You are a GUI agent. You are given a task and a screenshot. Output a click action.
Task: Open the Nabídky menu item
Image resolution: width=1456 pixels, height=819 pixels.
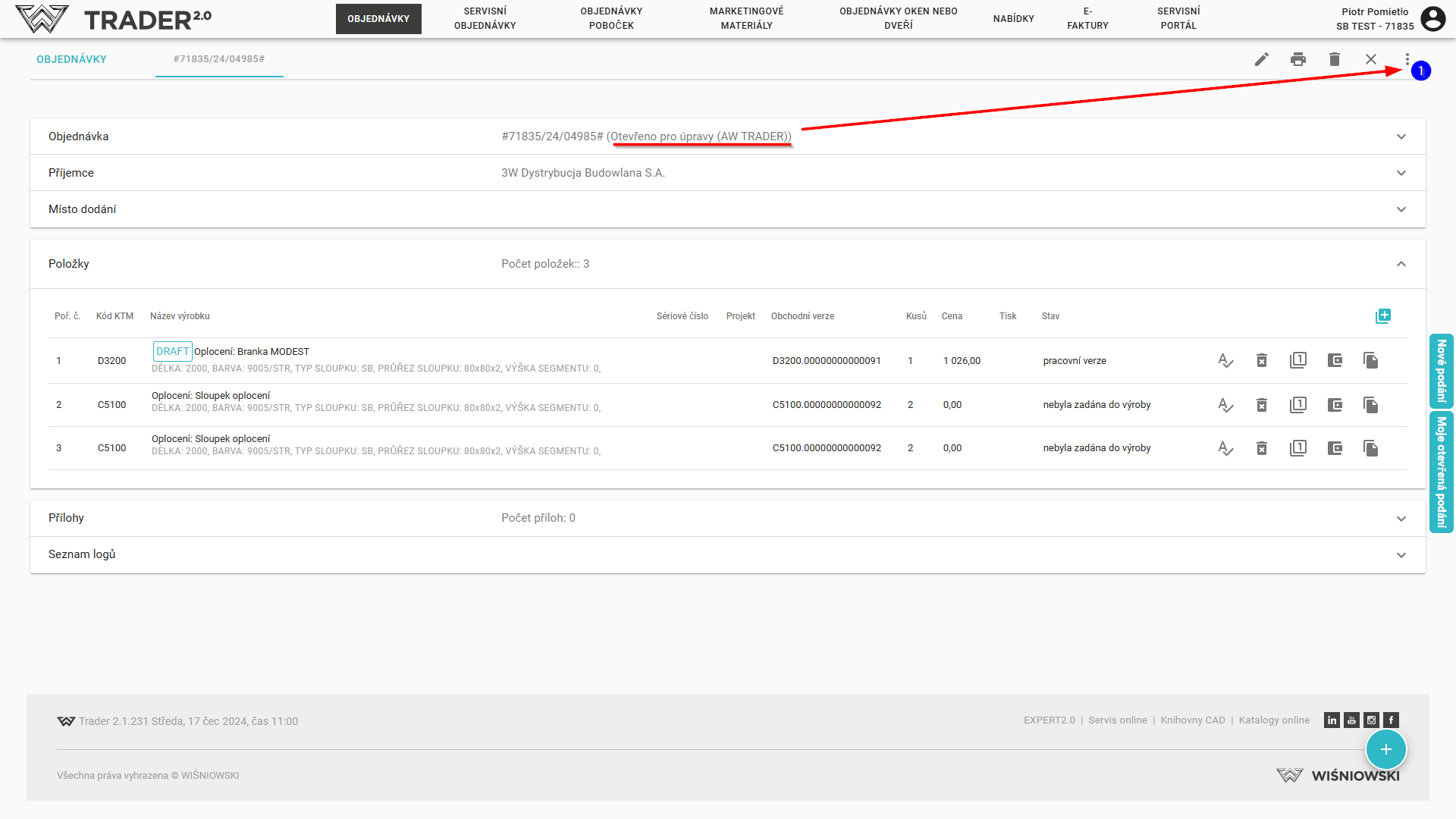(x=1013, y=19)
